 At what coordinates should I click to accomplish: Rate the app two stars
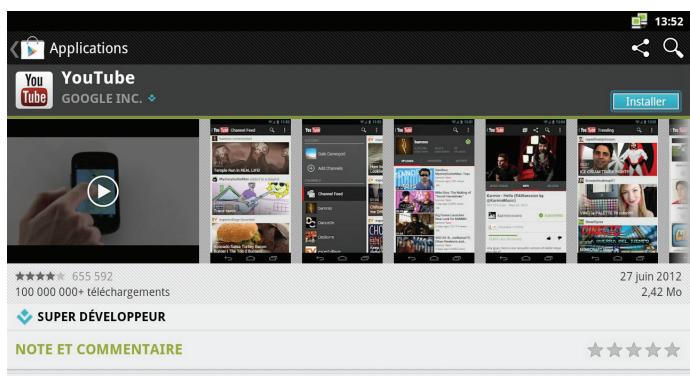614,350
